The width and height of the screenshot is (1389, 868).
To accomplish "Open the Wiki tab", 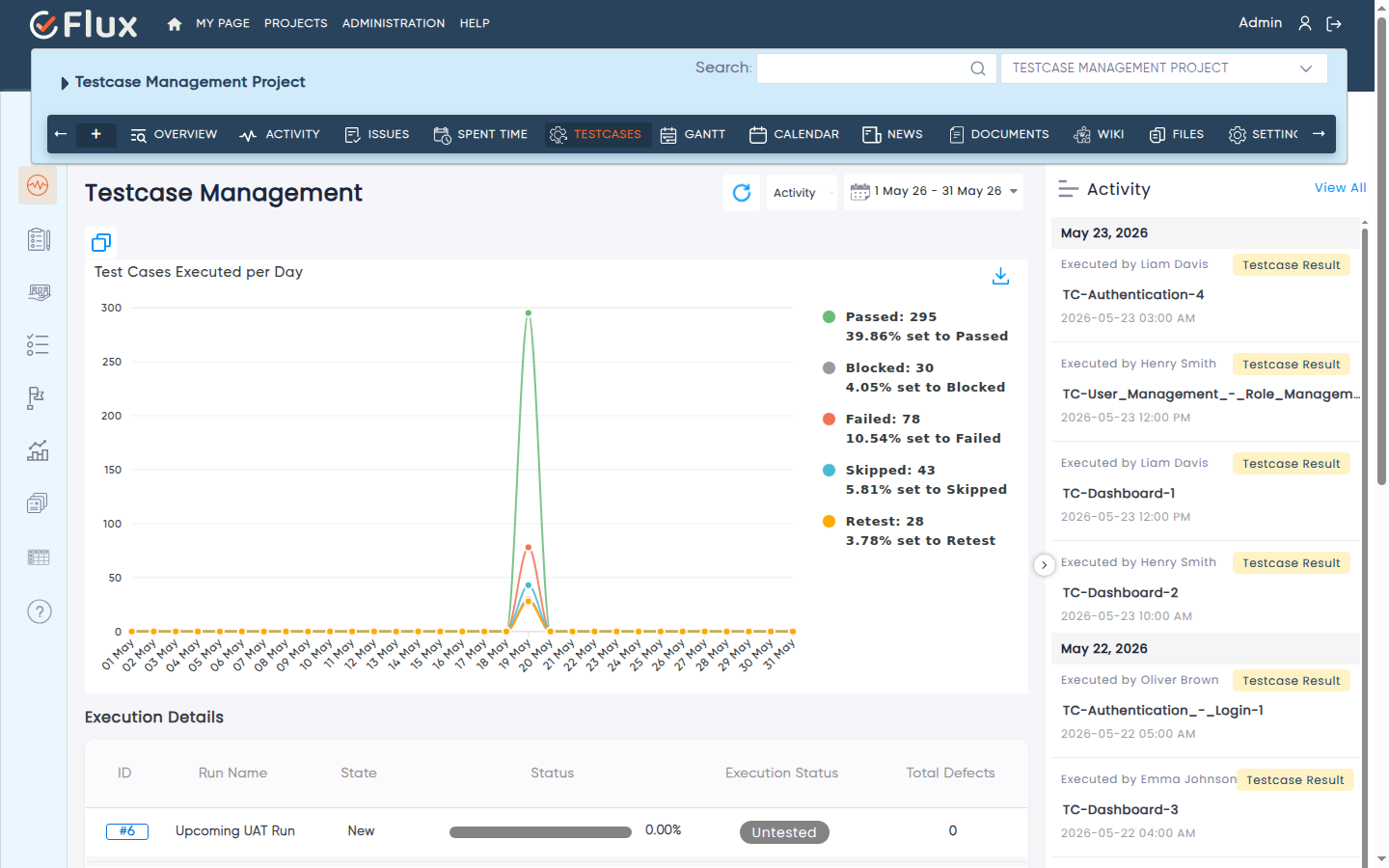I will pos(1099,135).
